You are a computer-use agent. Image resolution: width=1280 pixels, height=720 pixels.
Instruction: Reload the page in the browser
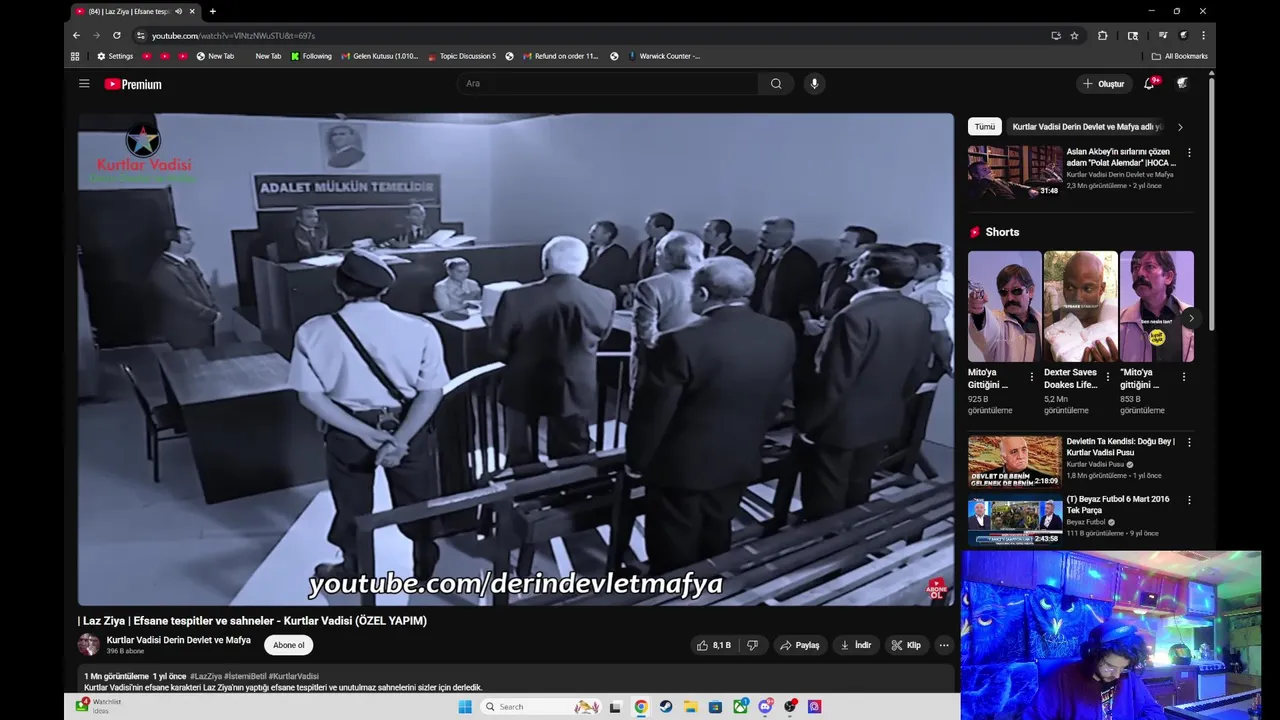point(116,35)
